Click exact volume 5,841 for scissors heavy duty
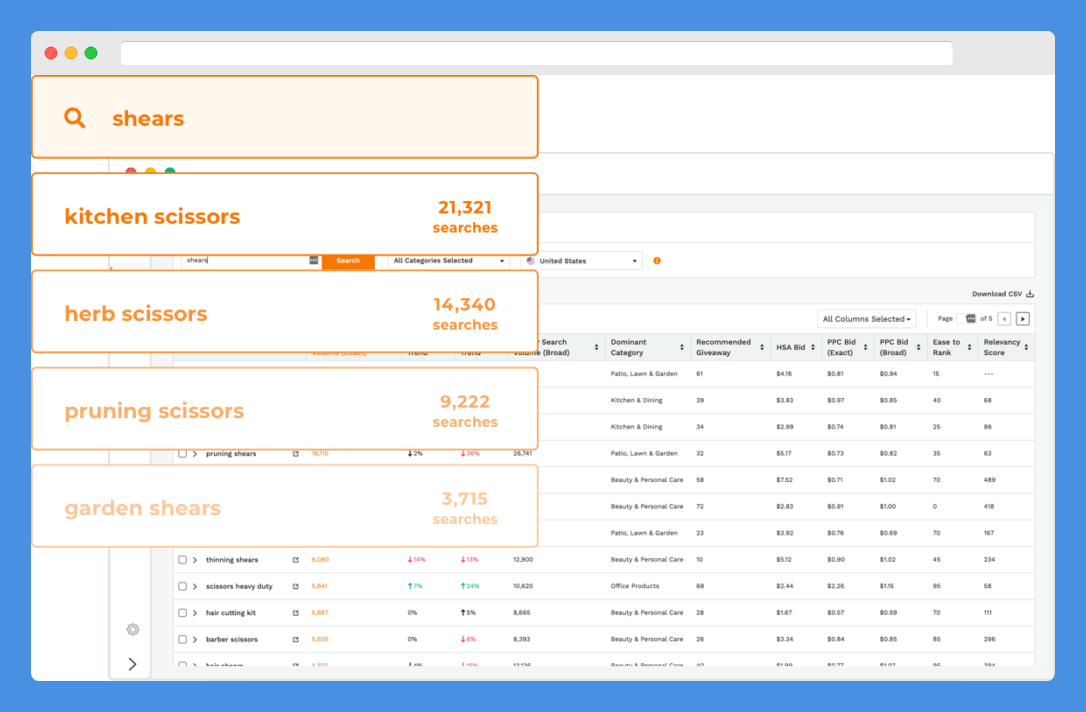Screen dimensions: 1086x712 tap(320, 586)
